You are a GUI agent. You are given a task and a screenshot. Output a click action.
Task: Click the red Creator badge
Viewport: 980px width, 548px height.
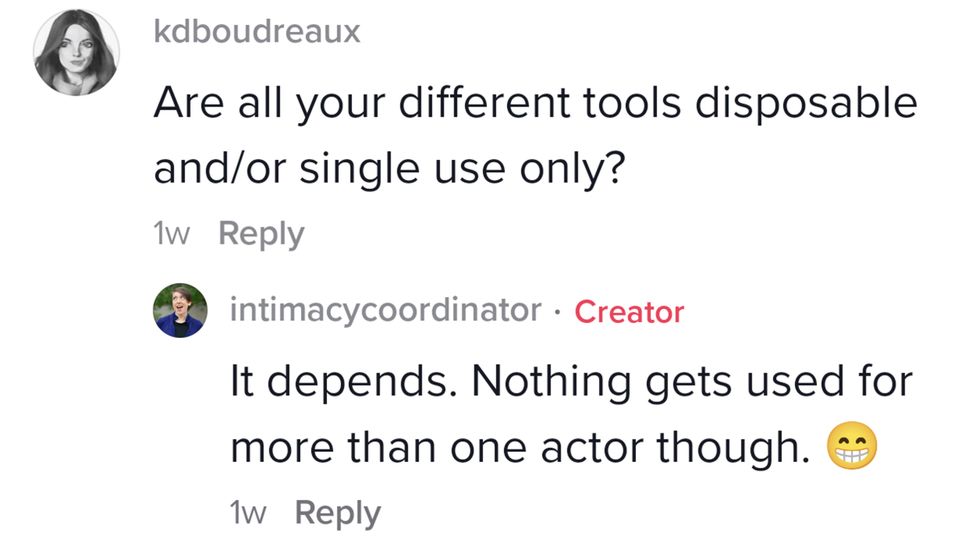tap(629, 311)
